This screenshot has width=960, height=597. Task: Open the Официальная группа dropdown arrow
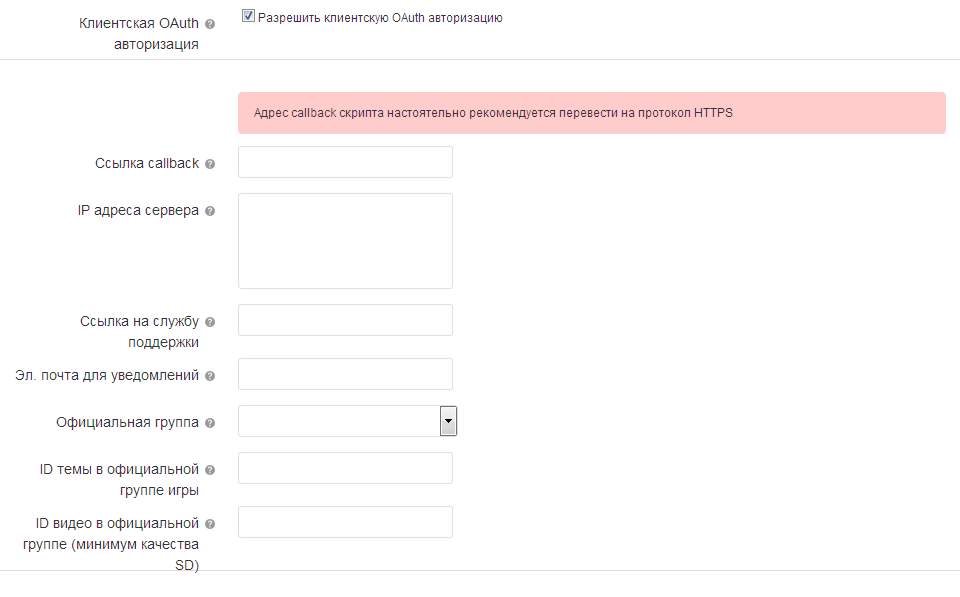click(x=448, y=422)
